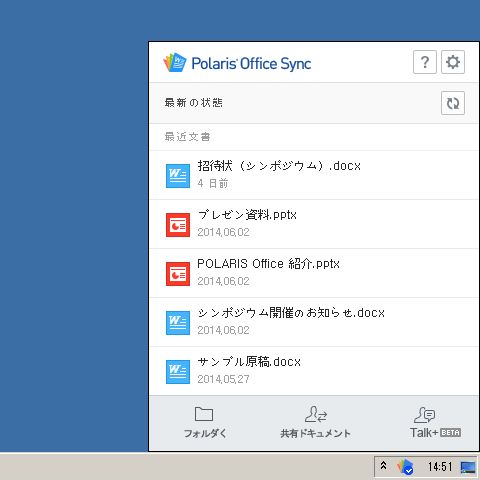The height and width of the screenshot is (480, 480).
Task: Click the 共有ドキュメント label
Action: click(315, 433)
